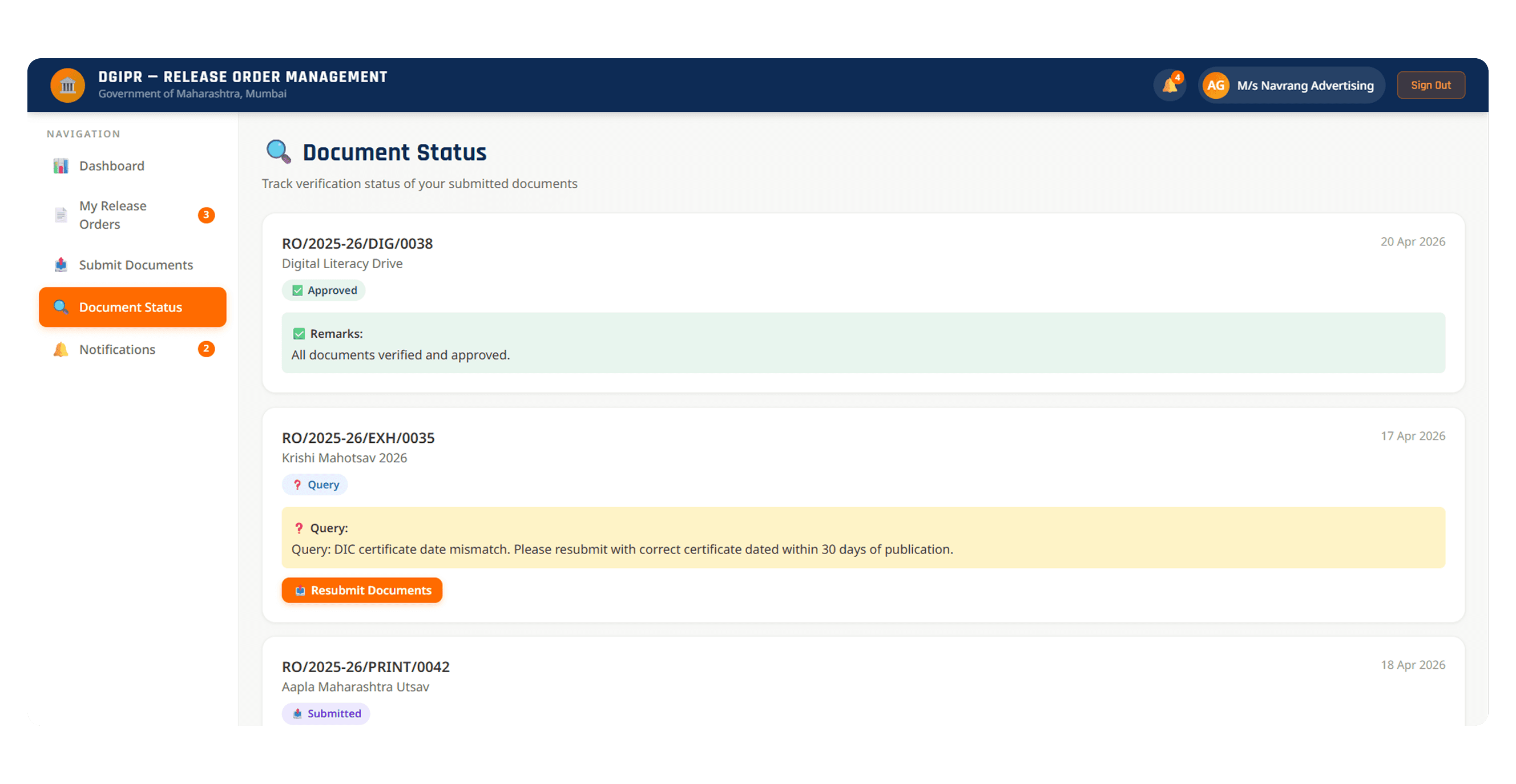The height and width of the screenshot is (784, 1516).
Task: Go to Submit Documents page
Action: click(x=132, y=265)
